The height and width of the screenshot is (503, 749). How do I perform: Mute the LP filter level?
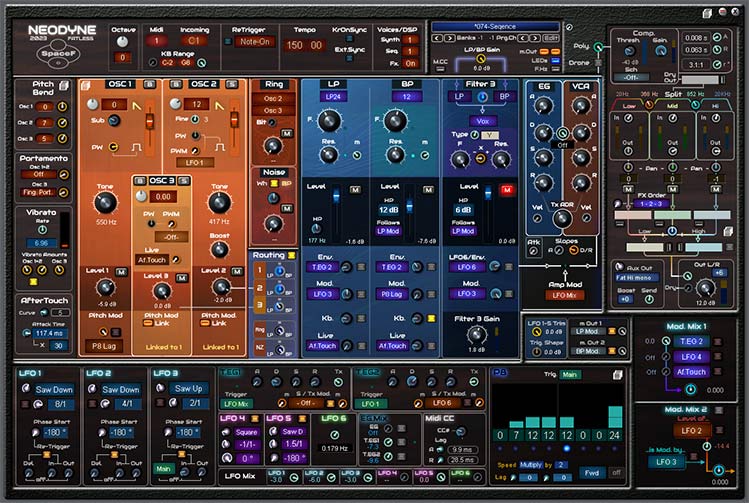click(355, 190)
